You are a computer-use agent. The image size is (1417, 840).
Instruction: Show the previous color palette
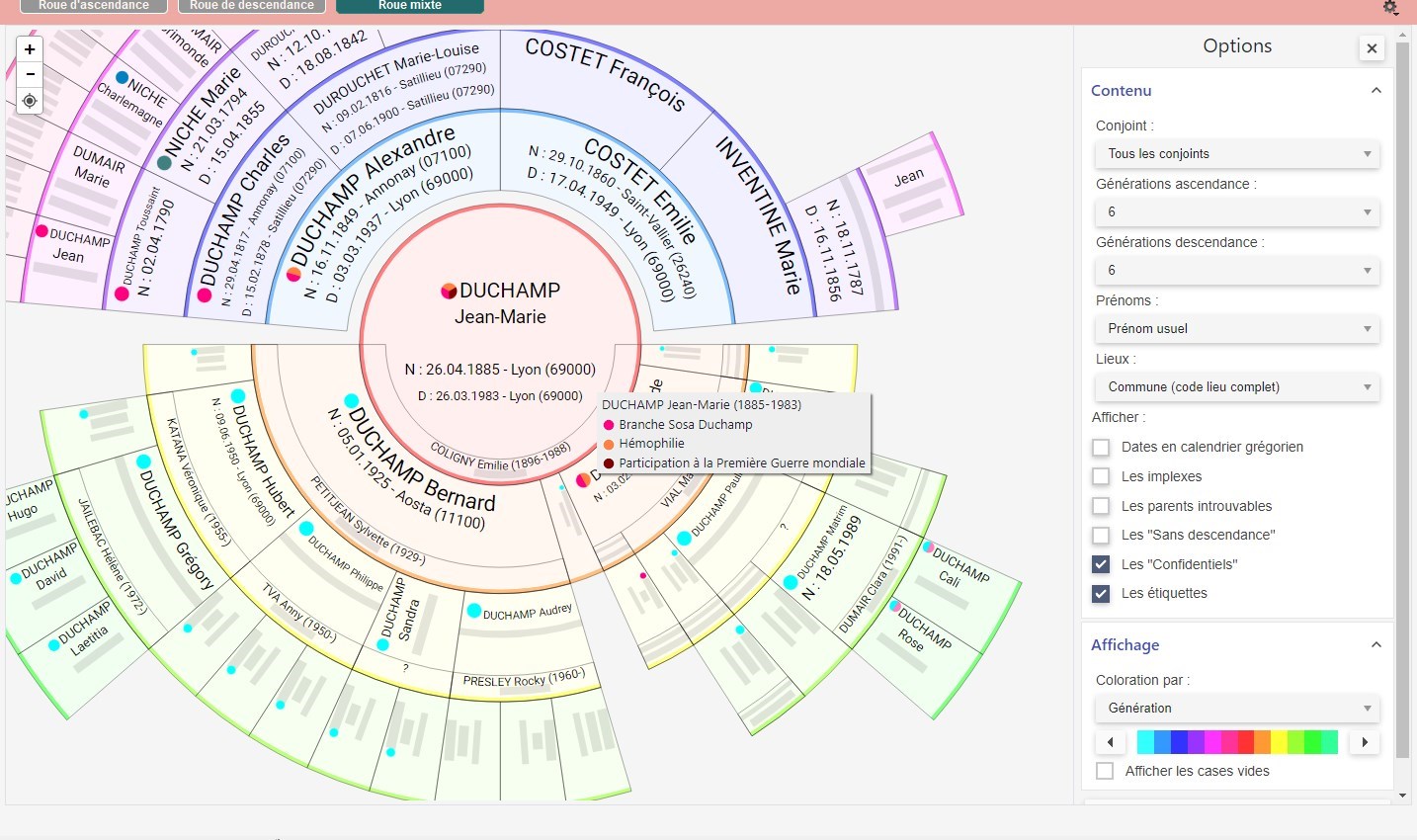[x=1110, y=742]
